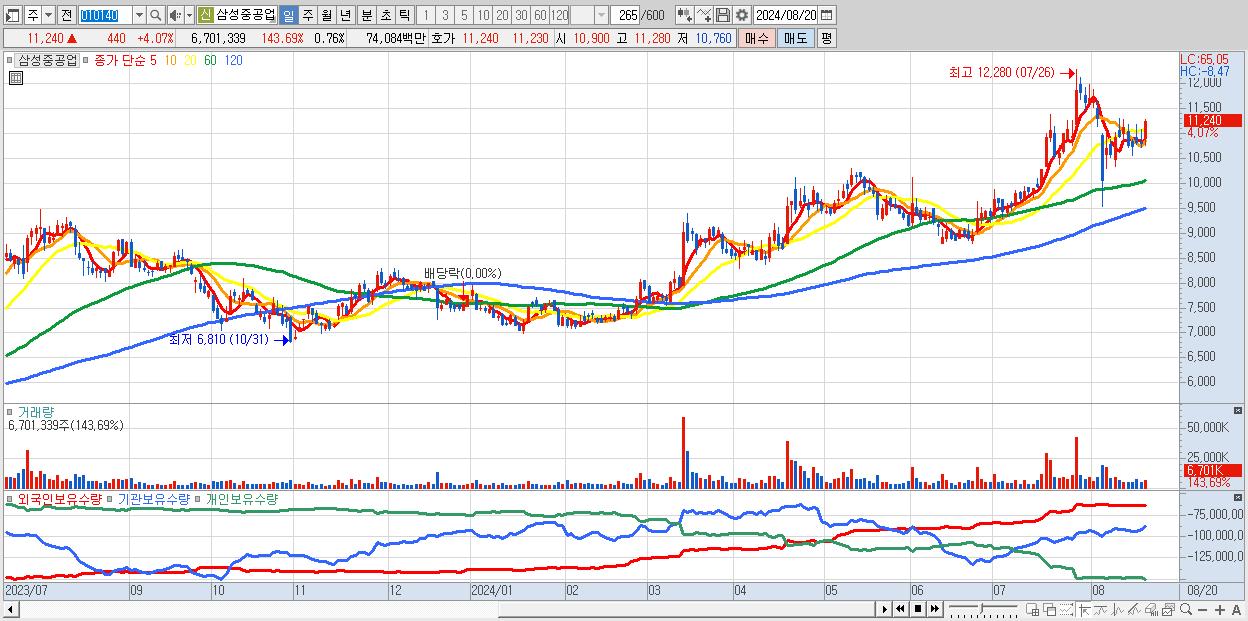Click the chart-with-grid icon at bottom
Viewport: 1248px width, 621px height.
tap(1032, 609)
